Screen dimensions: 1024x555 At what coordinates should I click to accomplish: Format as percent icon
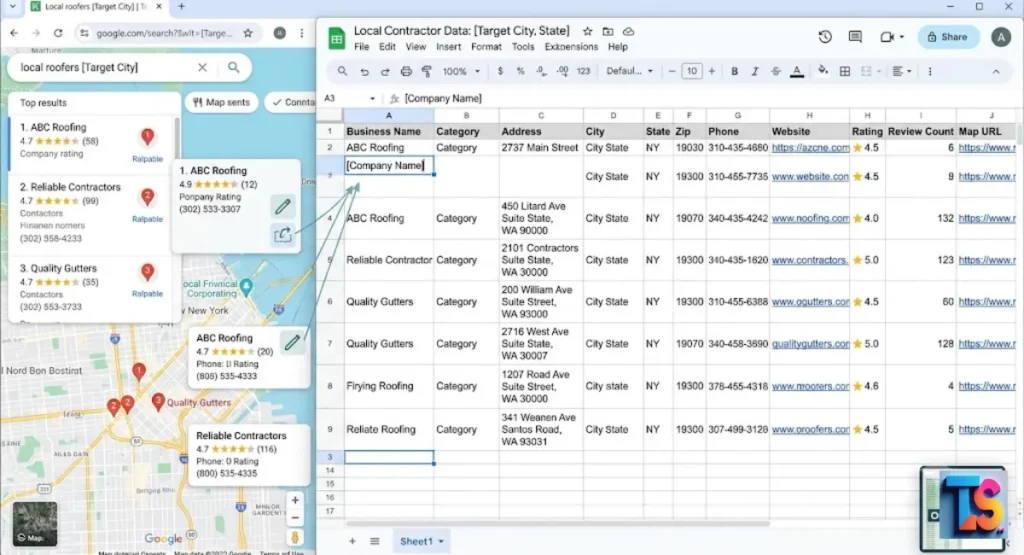[520, 71]
